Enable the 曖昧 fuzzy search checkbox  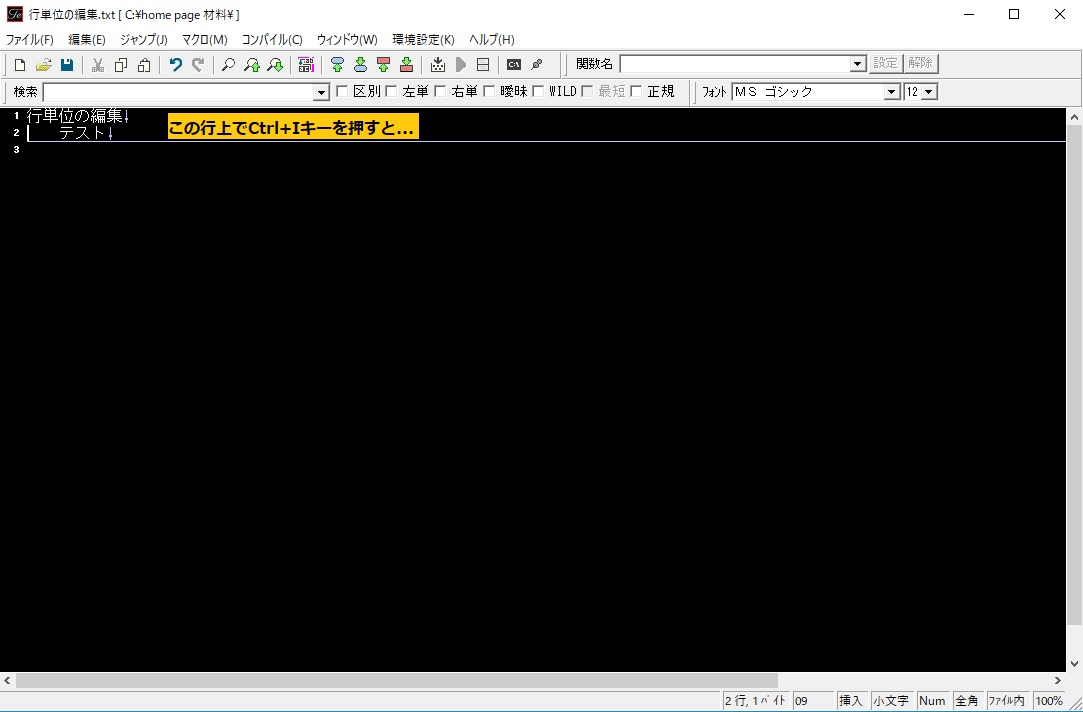pyautogui.click(x=489, y=91)
